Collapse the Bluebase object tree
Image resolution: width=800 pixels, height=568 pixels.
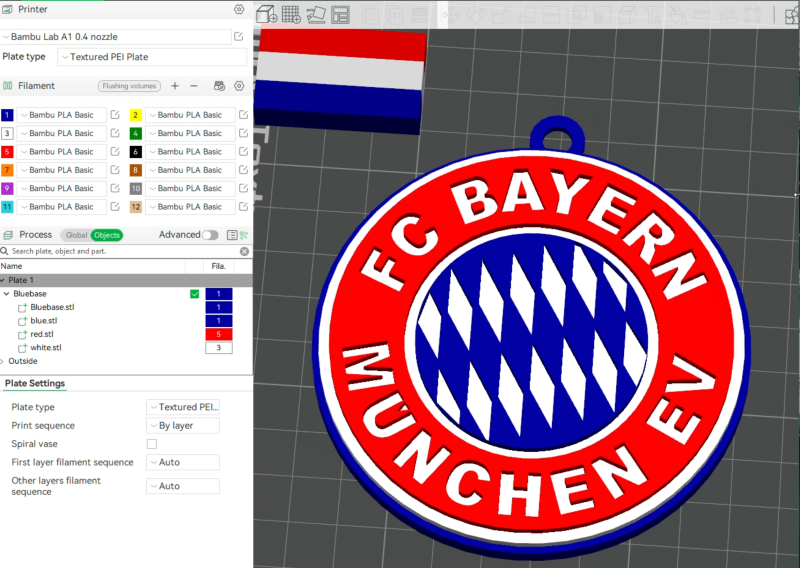(x=7, y=294)
